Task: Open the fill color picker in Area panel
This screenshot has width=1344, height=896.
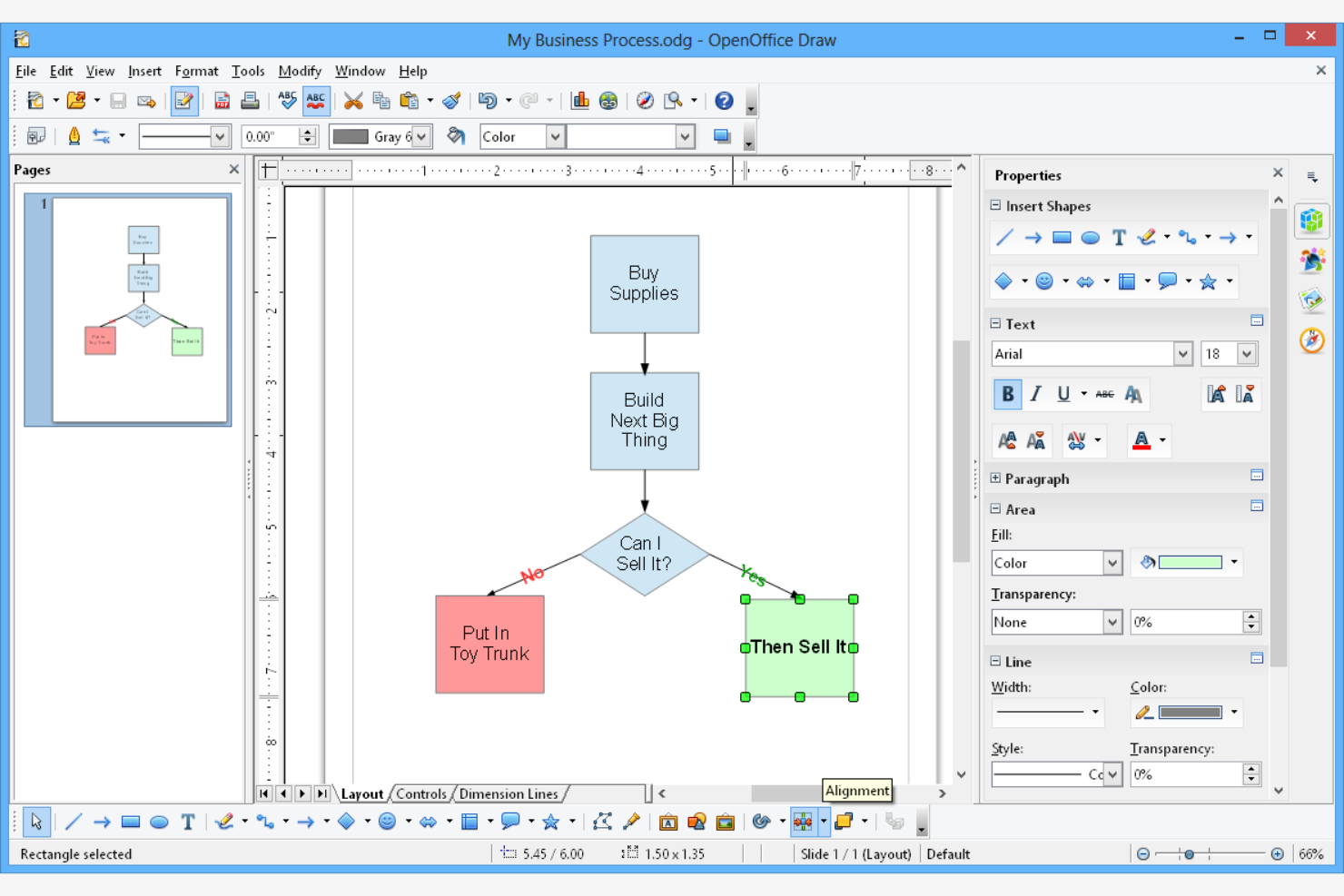Action: pos(1233,562)
